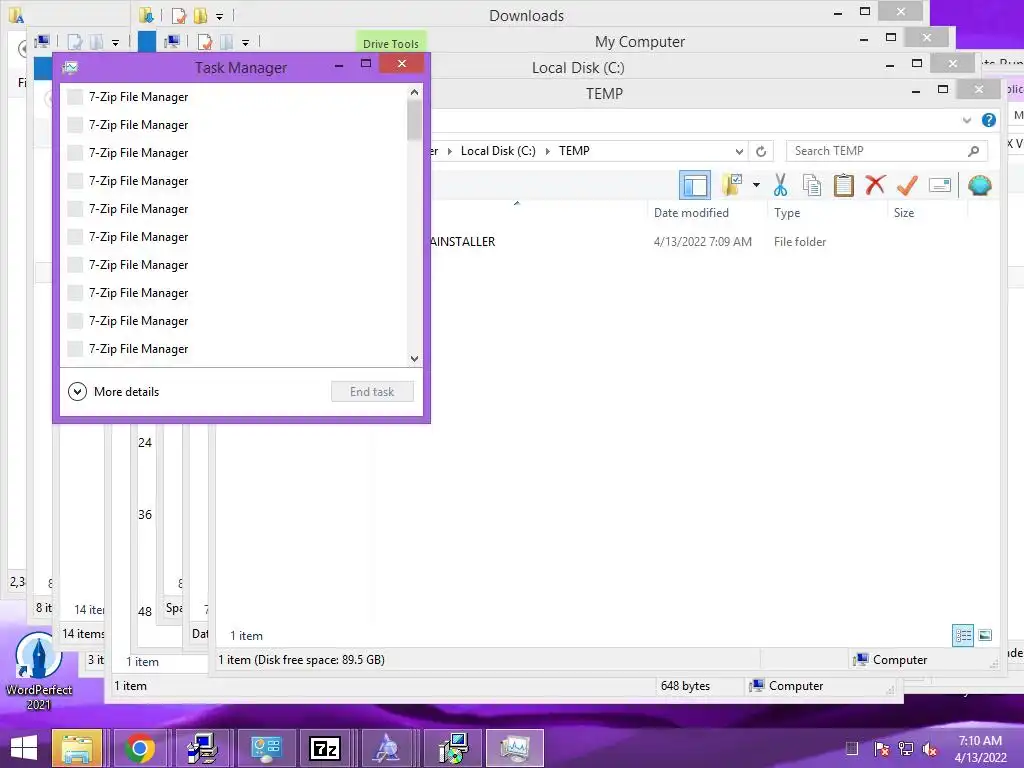
Task: Click the End task button
Action: [372, 392]
